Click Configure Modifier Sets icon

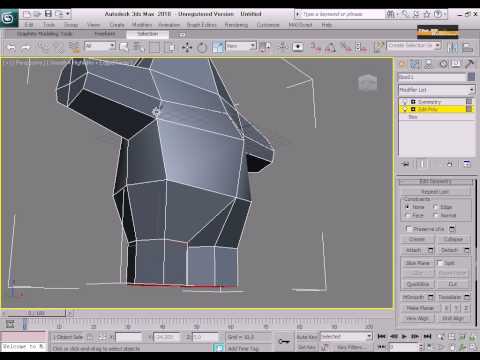pos(467,164)
